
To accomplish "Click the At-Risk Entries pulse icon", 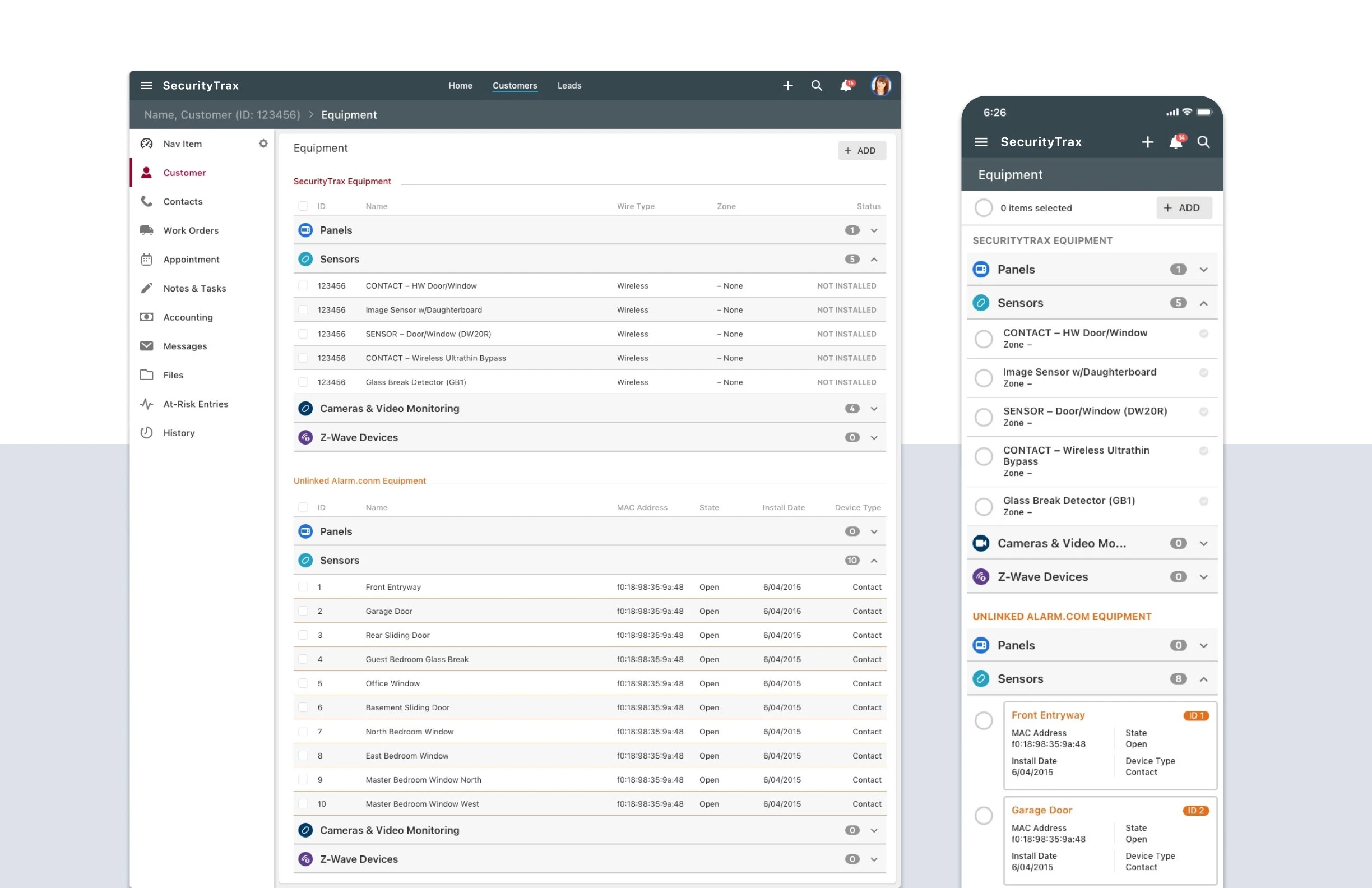I will click(x=146, y=404).
